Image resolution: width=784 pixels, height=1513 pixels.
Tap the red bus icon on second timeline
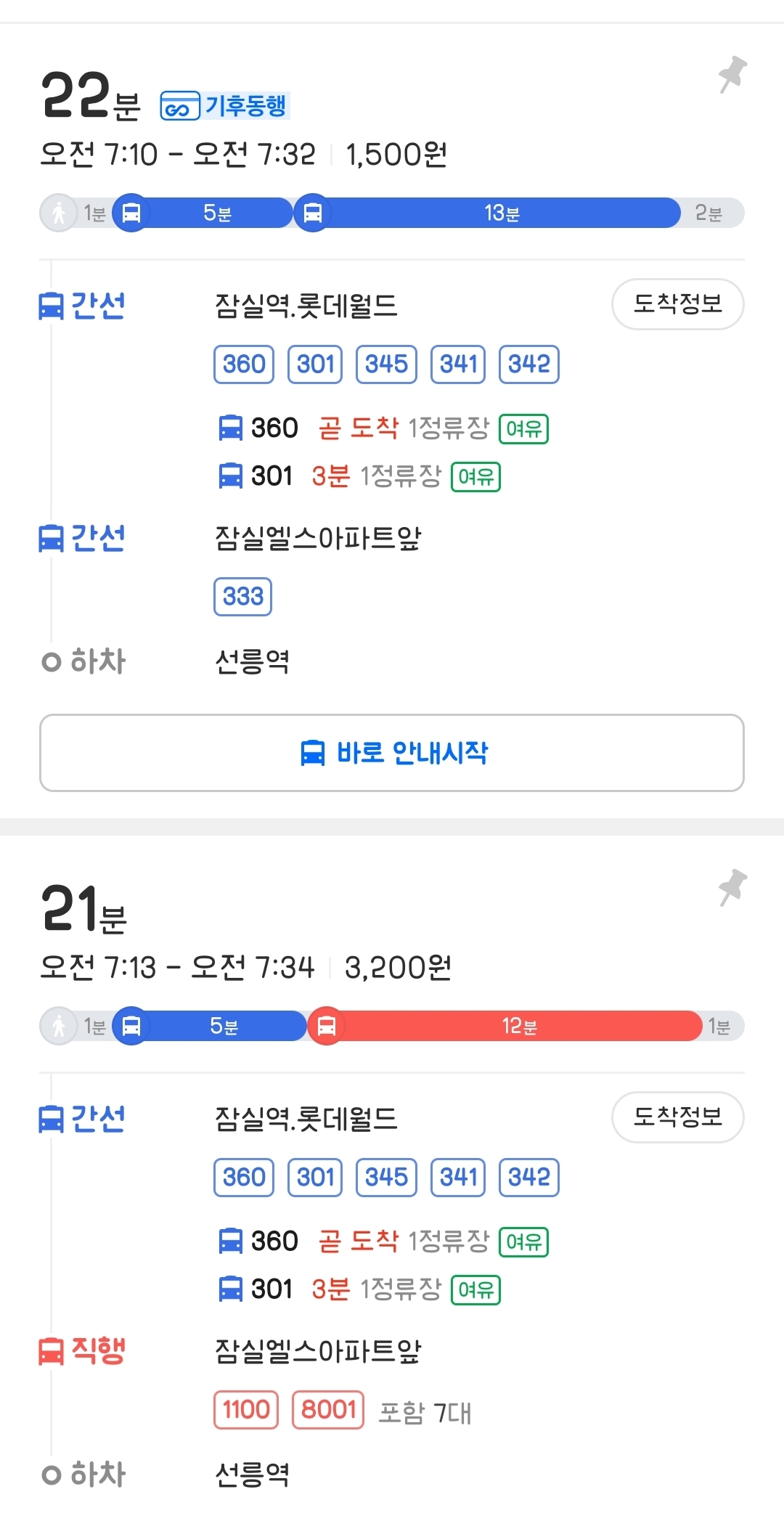(327, 1027)
